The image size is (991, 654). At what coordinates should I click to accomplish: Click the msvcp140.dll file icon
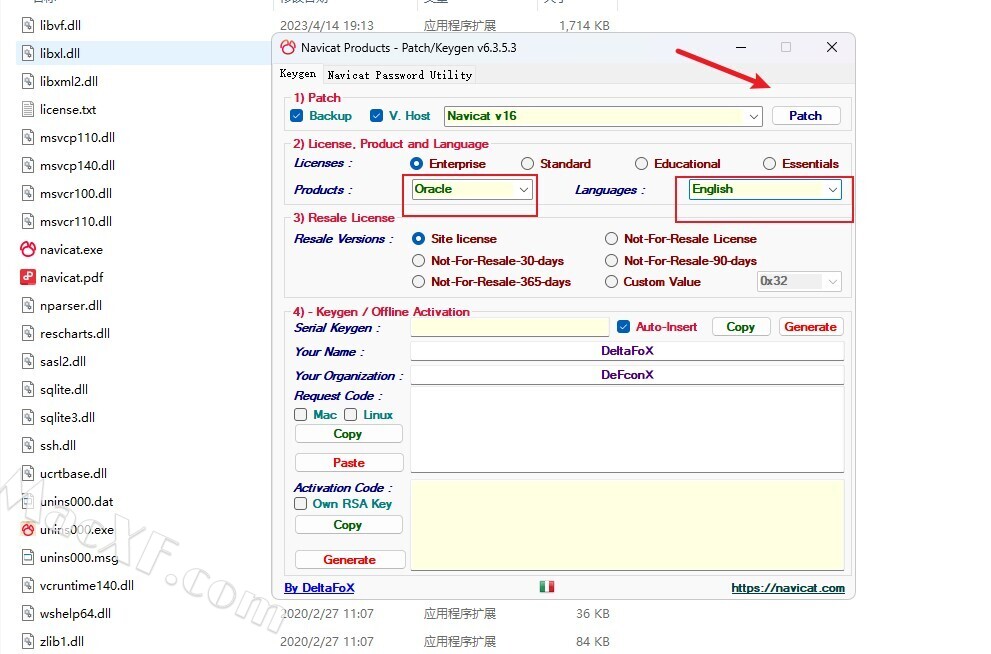point(28,165)
